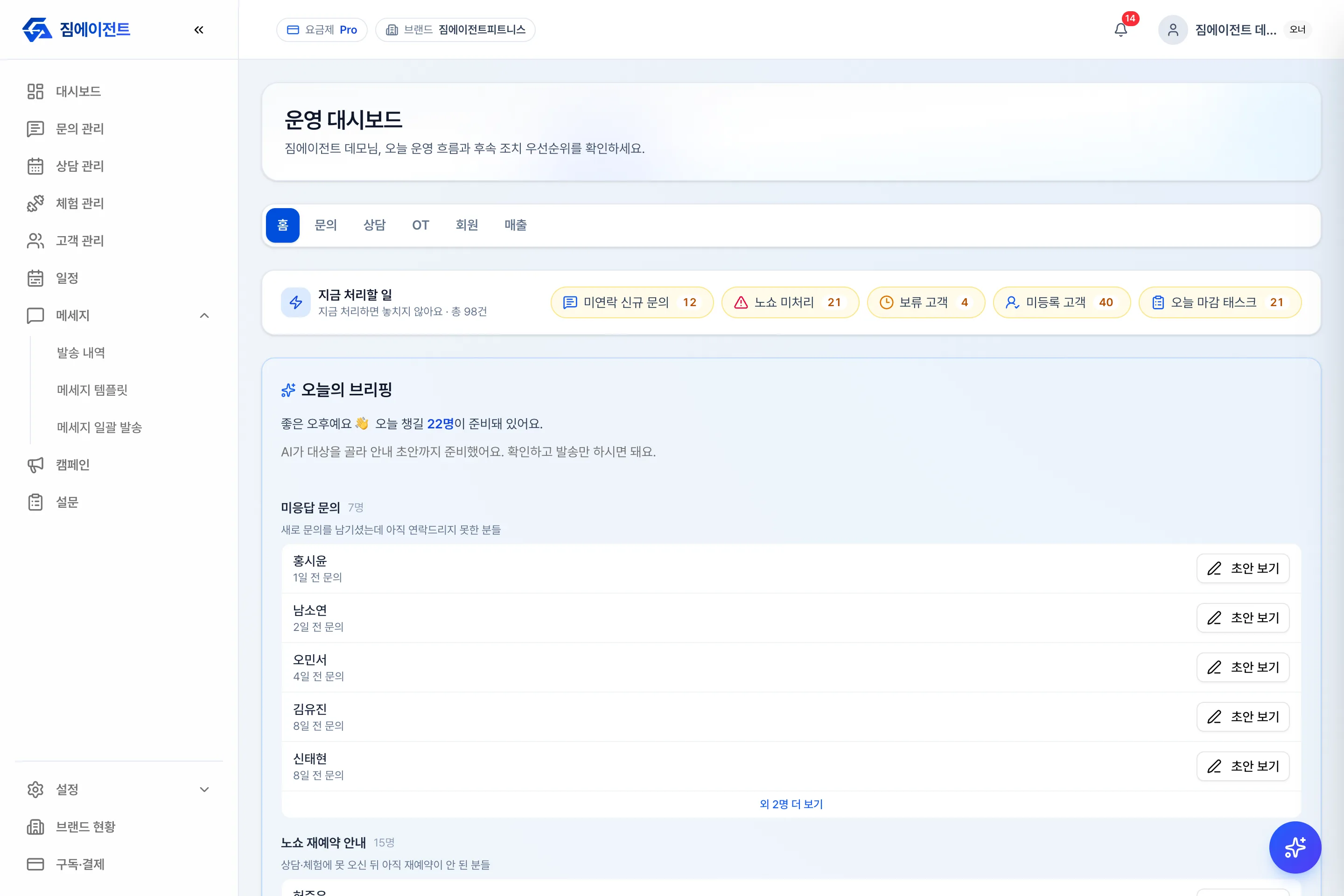Click the 운영 대시보드 title
This screenshot has height=896, width=1344.
pyautogui.click(x=343, y=120)
